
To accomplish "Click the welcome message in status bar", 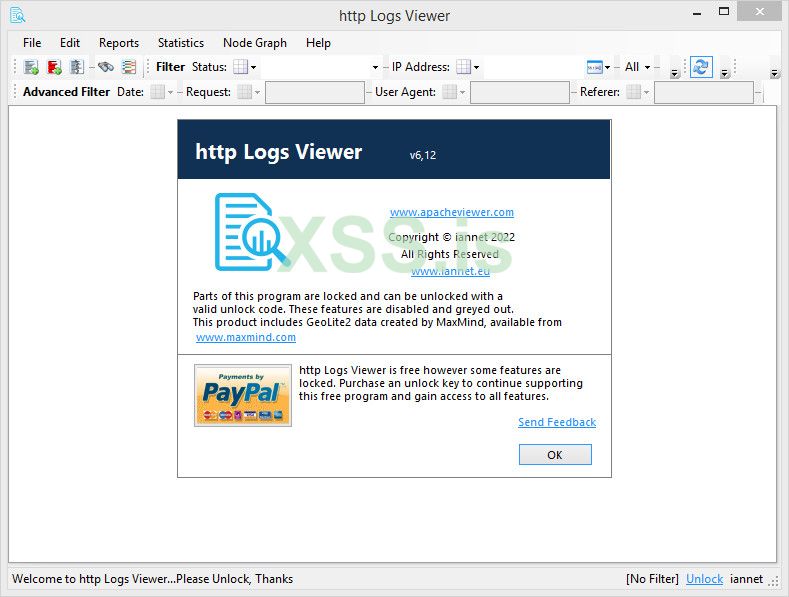I will 152,579.
